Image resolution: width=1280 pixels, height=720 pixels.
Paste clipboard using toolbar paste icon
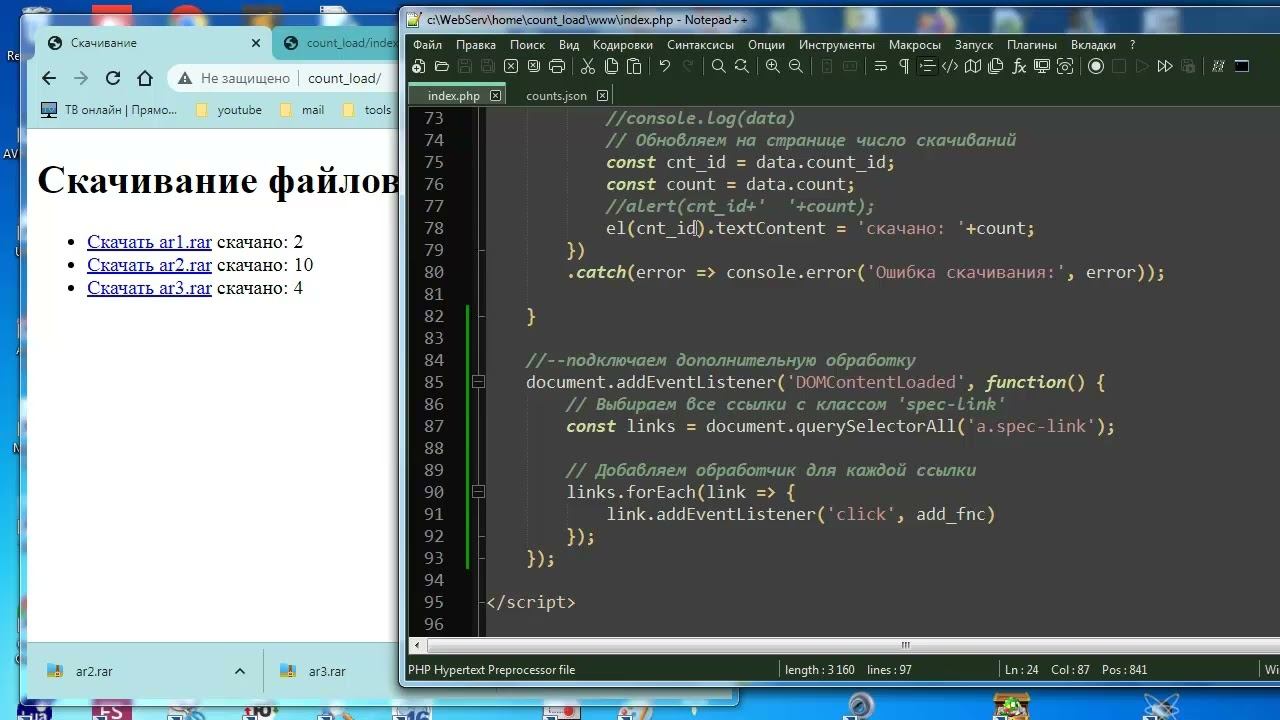(x=634, y=66)
